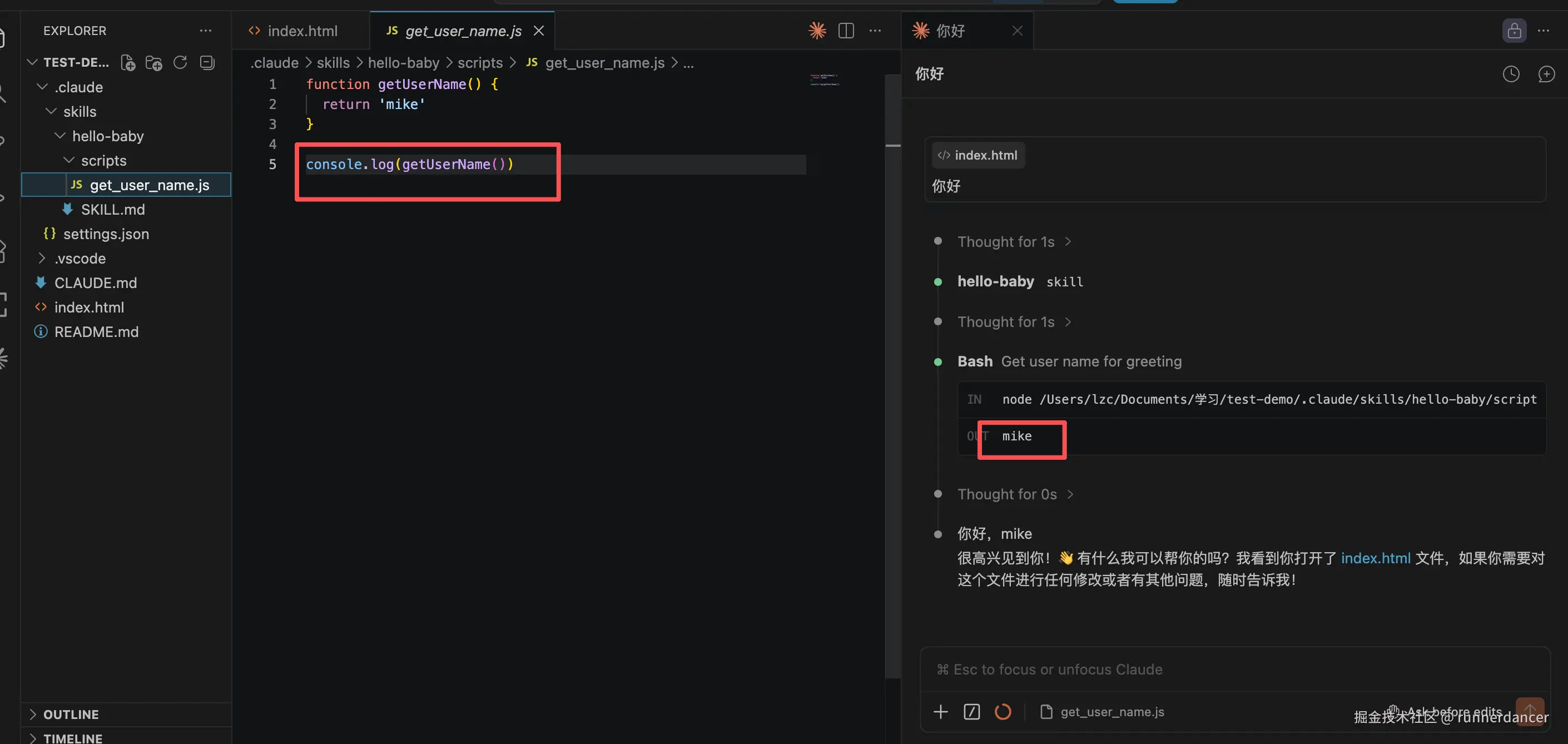The image size is (1568, 744).
Task: Click skills in the breadcrumb path
Action: [333, 63]
